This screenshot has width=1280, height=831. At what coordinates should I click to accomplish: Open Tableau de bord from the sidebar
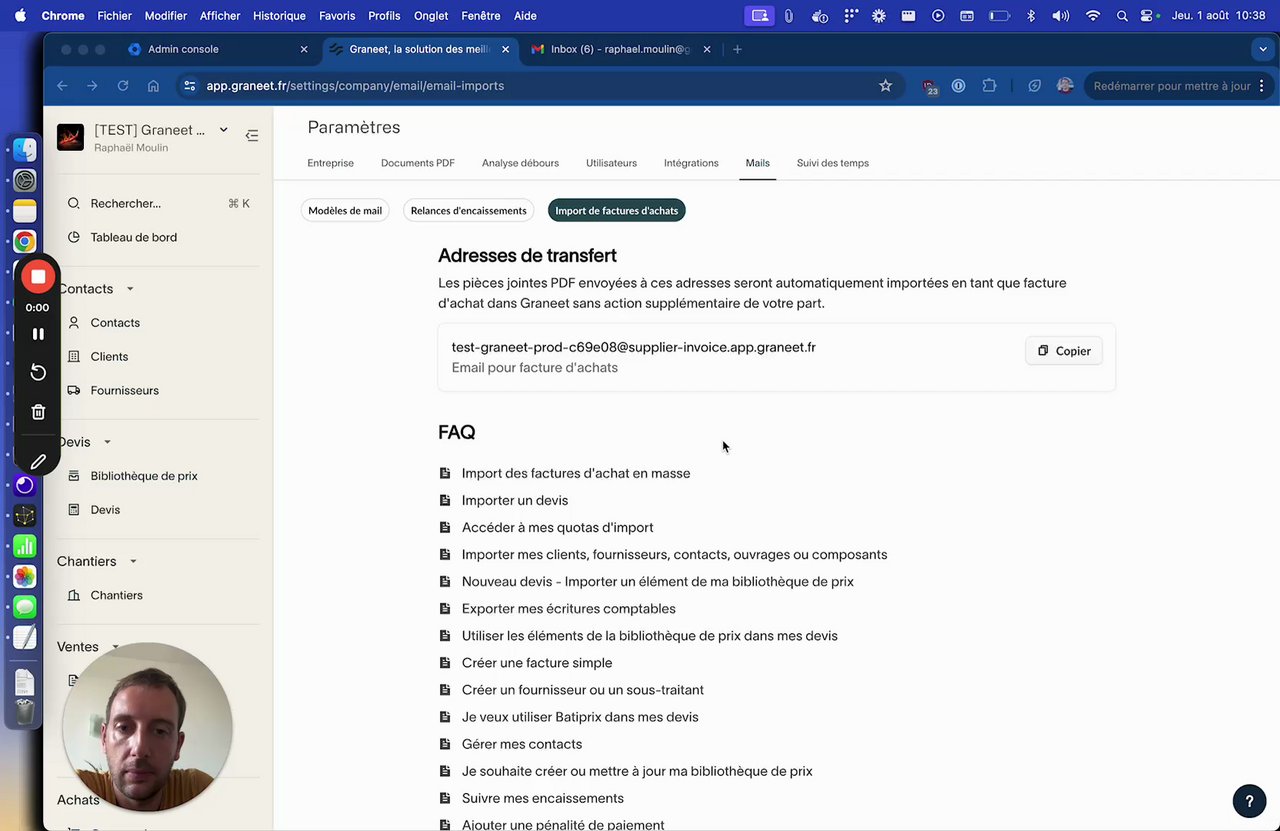point(133,237)
